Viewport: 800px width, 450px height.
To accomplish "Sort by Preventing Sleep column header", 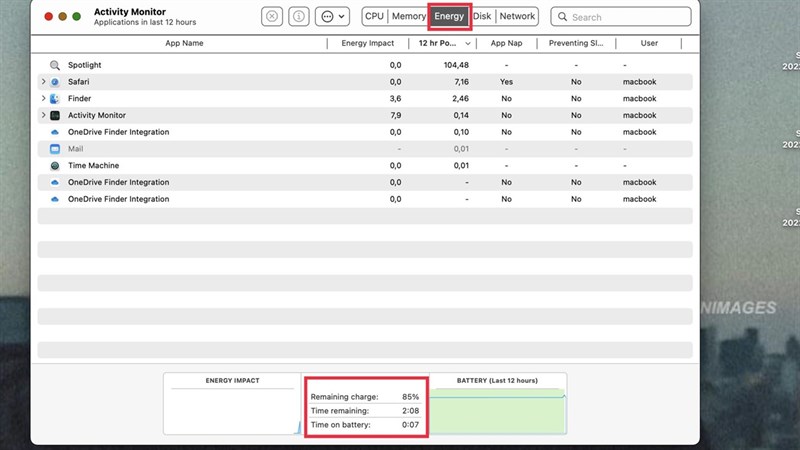I will tap(576, 43).
